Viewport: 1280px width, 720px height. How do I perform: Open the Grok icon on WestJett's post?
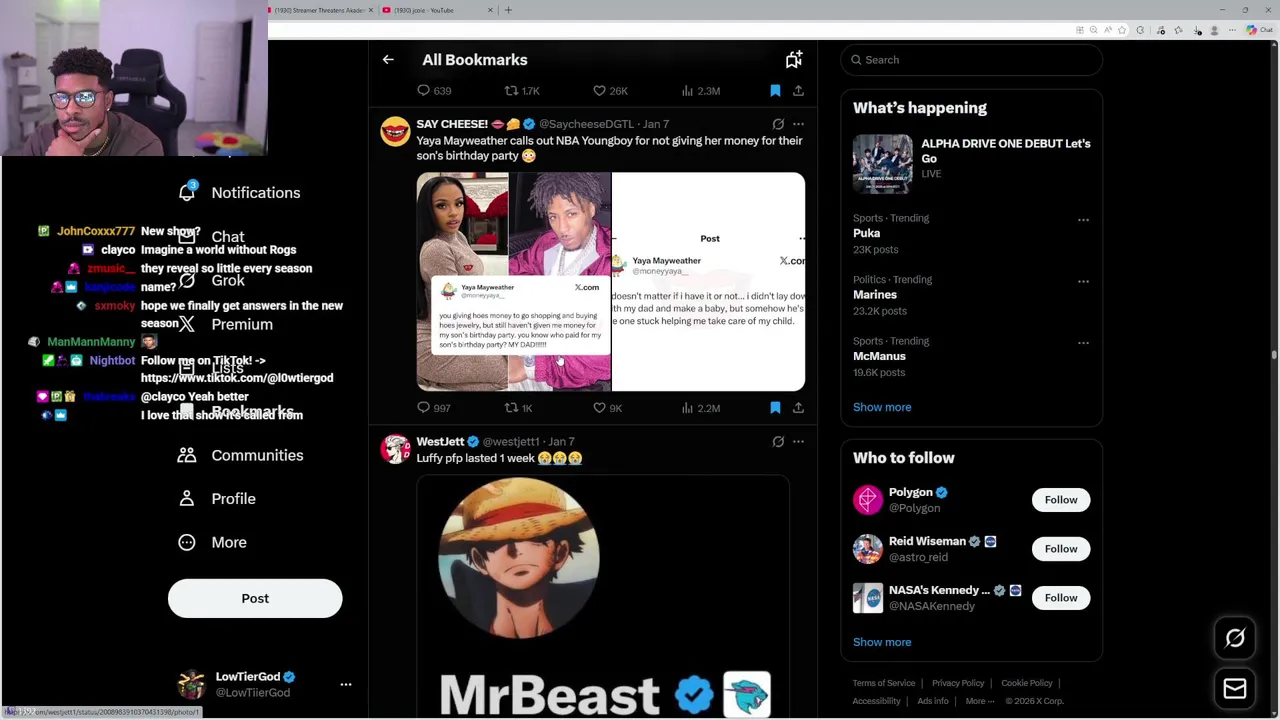coord(778,441)
